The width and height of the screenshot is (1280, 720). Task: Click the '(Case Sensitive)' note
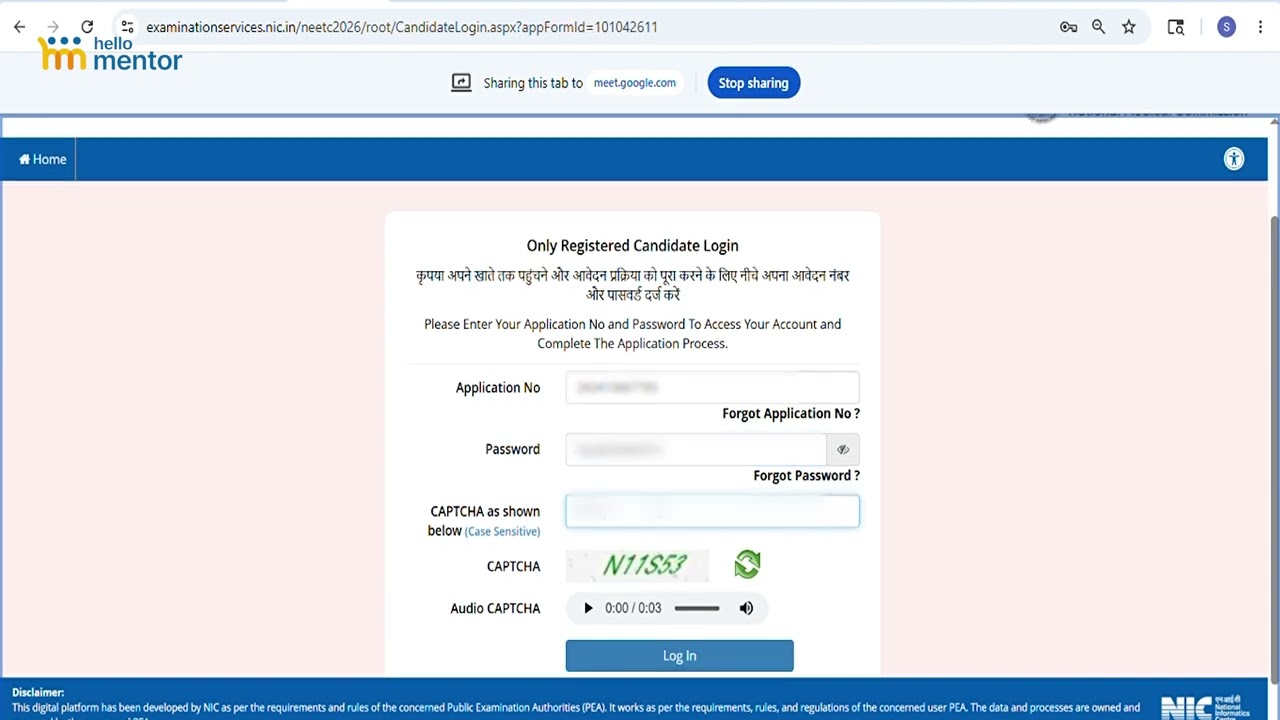point(502,532)
